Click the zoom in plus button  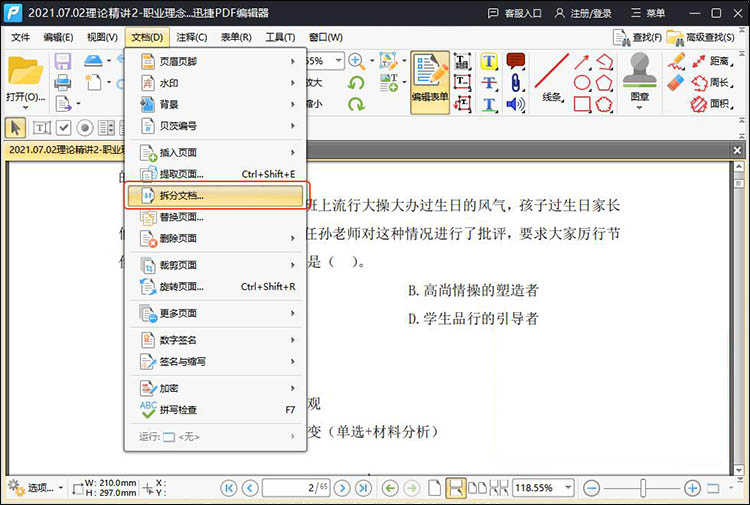pyautogui.click(x=692, y=488)
